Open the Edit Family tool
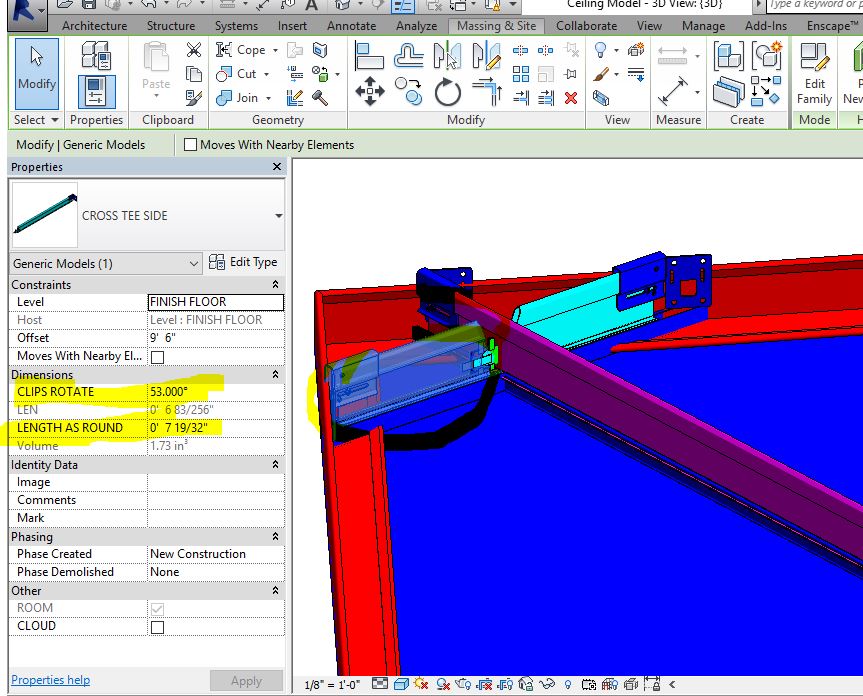The image size is (863, 696). click(x=814, y=73)
